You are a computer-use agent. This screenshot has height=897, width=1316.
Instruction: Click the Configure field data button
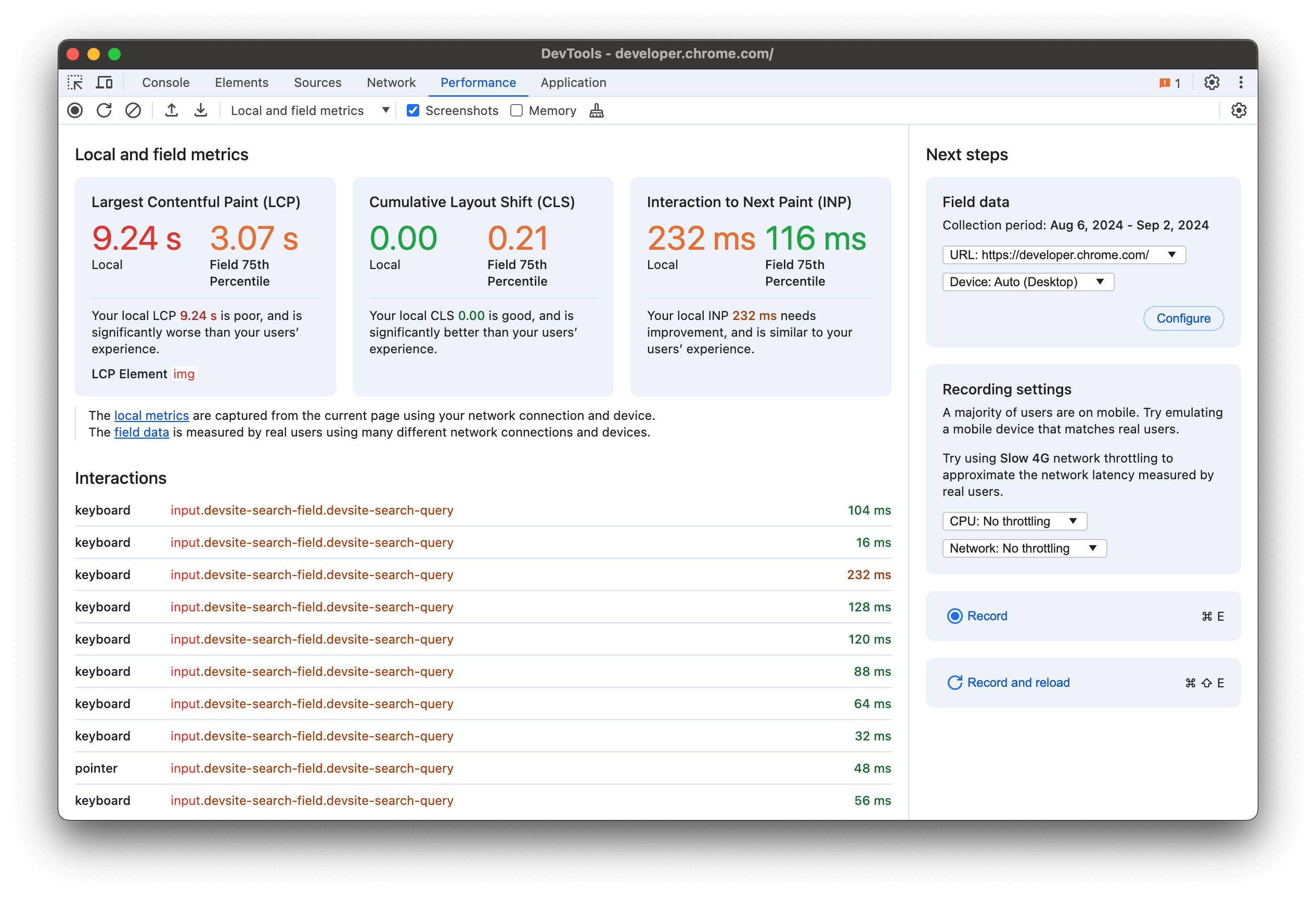click(1185, 319)
